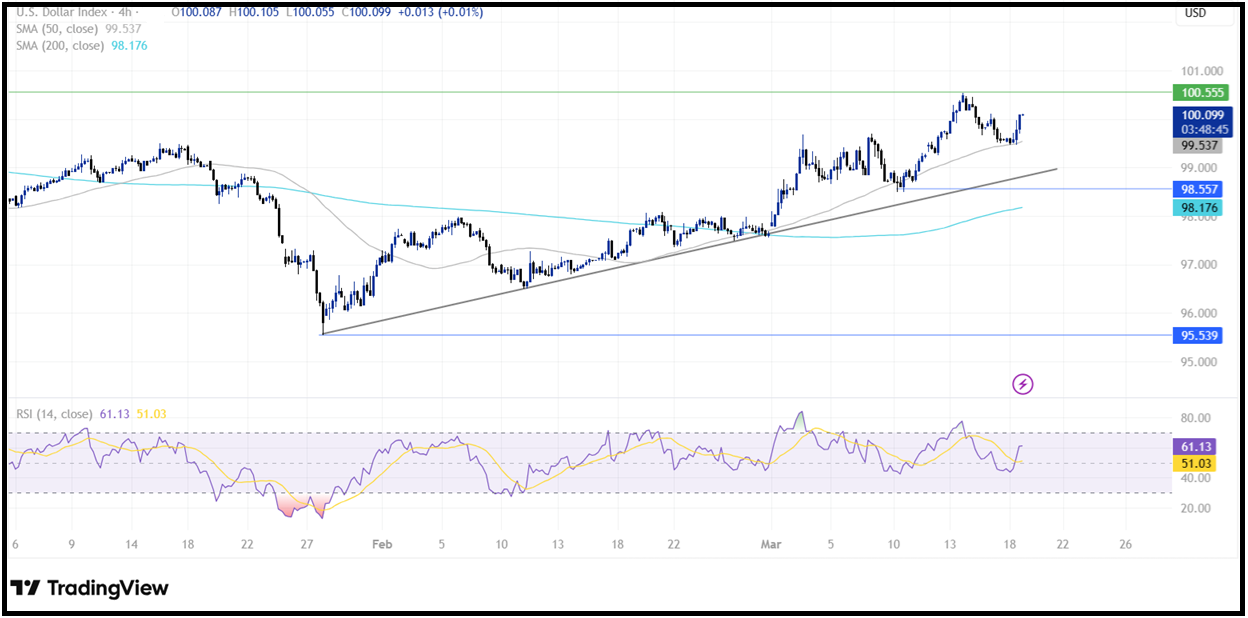Click the teal 98.176 SMA200 price label

[1196, 209]
